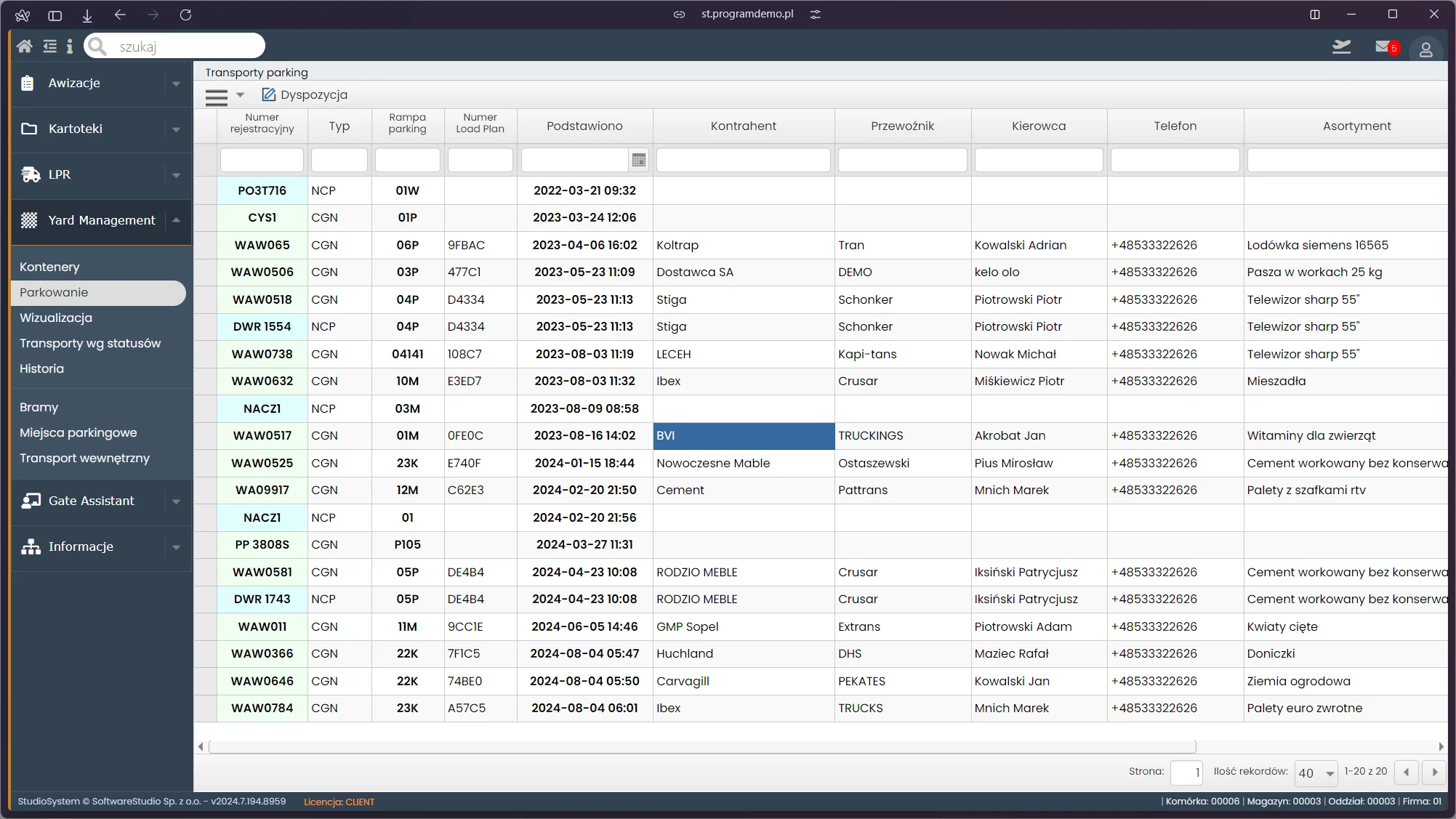Image resolution: width=1456 pixels, height=819 pixels.
Task: Expand the Kartoteki menu arrow
Action: (x=176, y=129)
